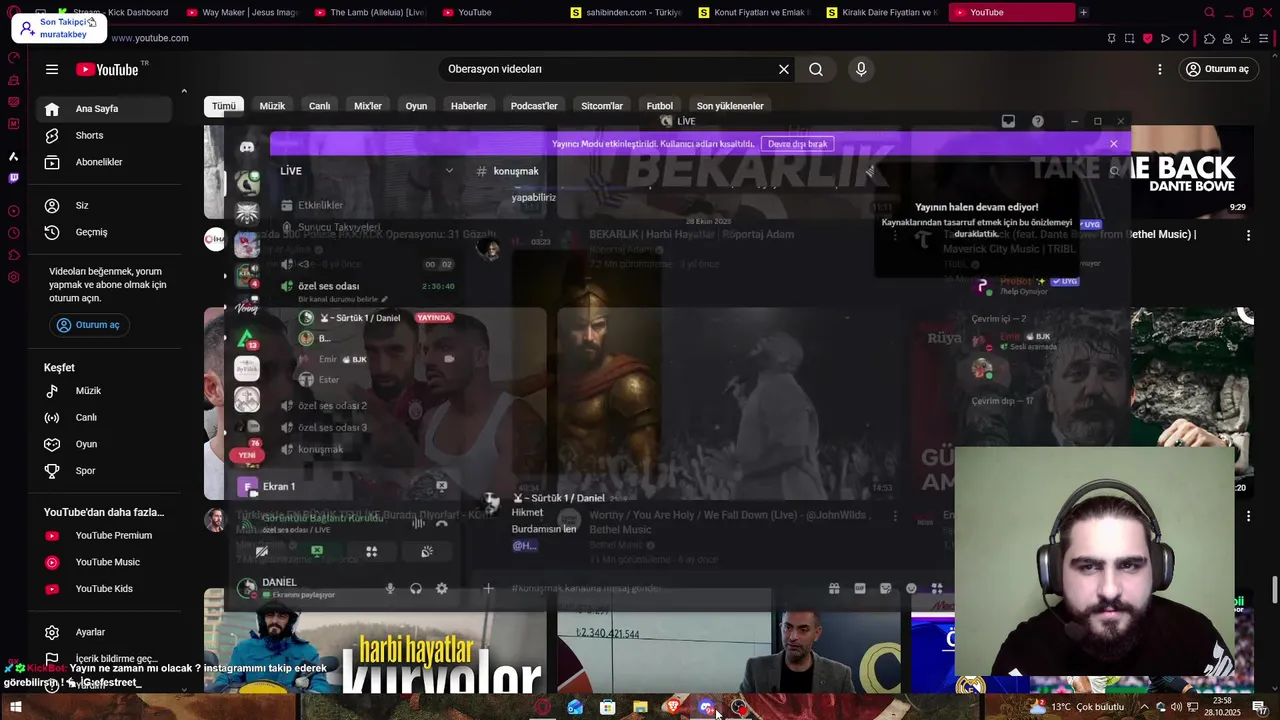Viewport: 1280px width, 720px height.
Task: Open Discord emoji picker
Action: tap(911, 588)
